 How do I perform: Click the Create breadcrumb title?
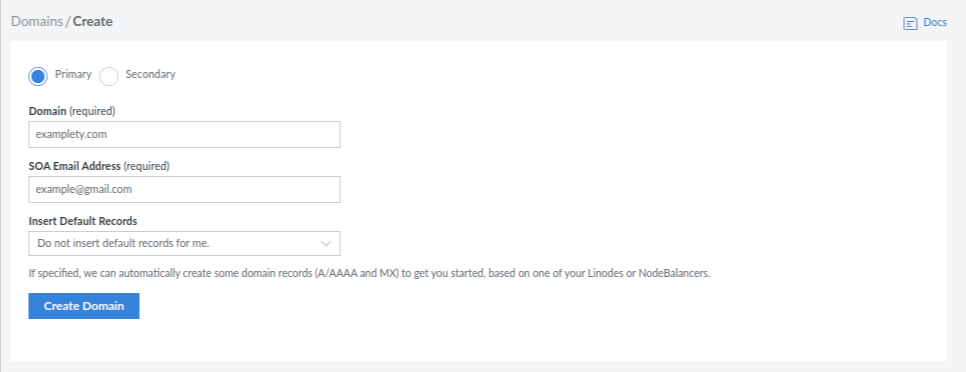tap(93, 22)
